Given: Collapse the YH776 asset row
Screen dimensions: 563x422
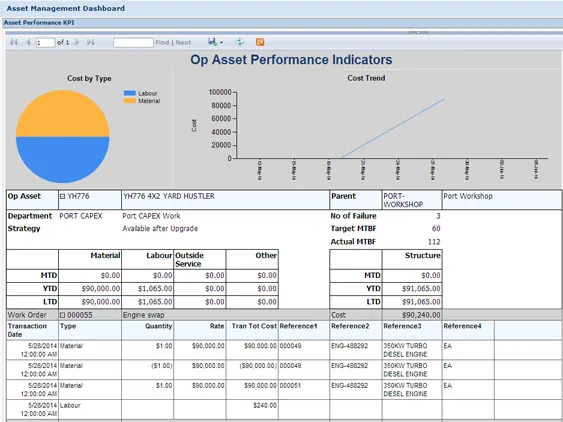Looking at the screenshot, I should (62, 196).
